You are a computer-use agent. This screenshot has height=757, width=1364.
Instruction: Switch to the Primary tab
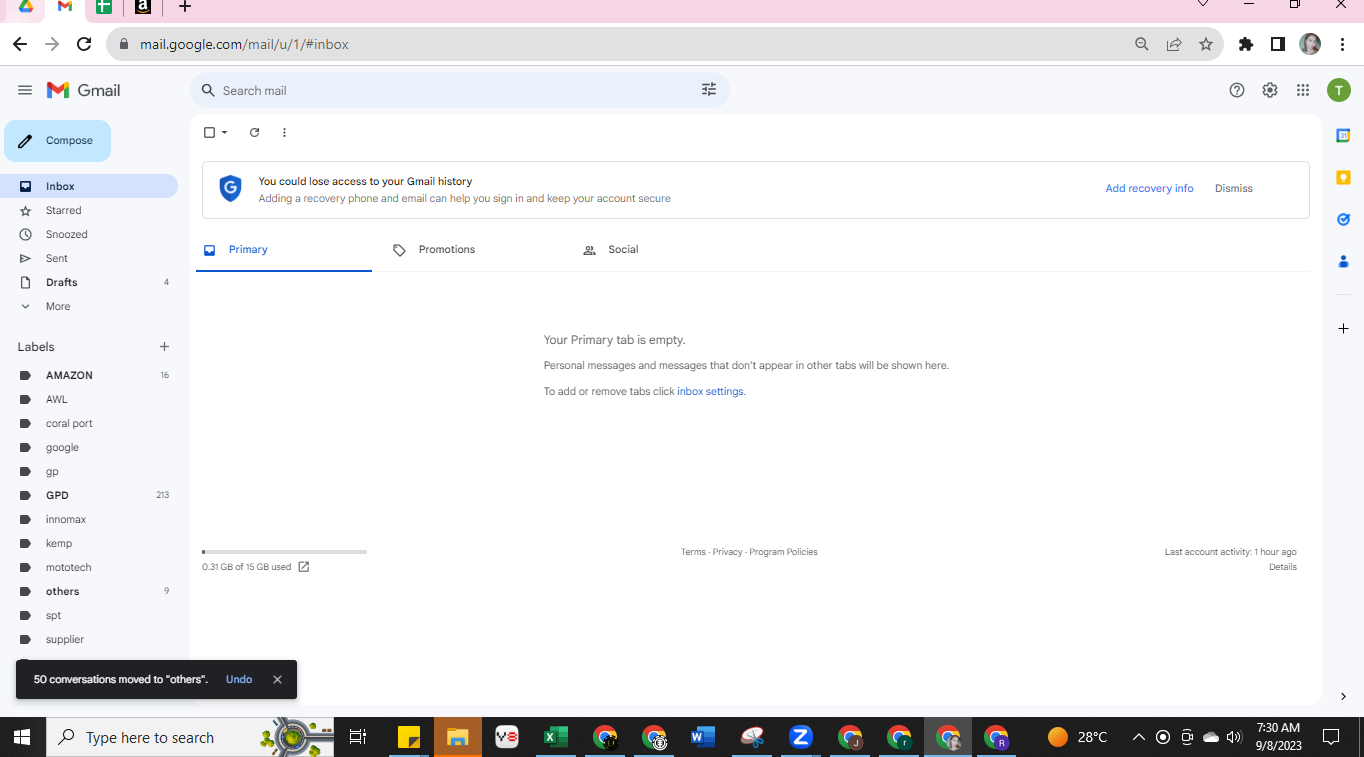pos(284,250)
